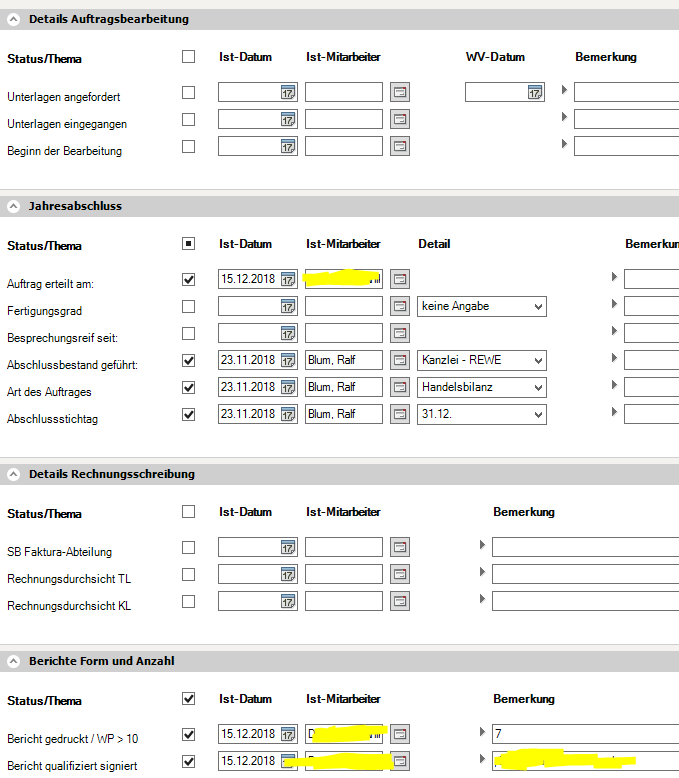Open calendar picker for Unterlagen angefordert Ist-Datum
Image resolution: width=679 pixels, height=778 pixels.
coord(288,92)
